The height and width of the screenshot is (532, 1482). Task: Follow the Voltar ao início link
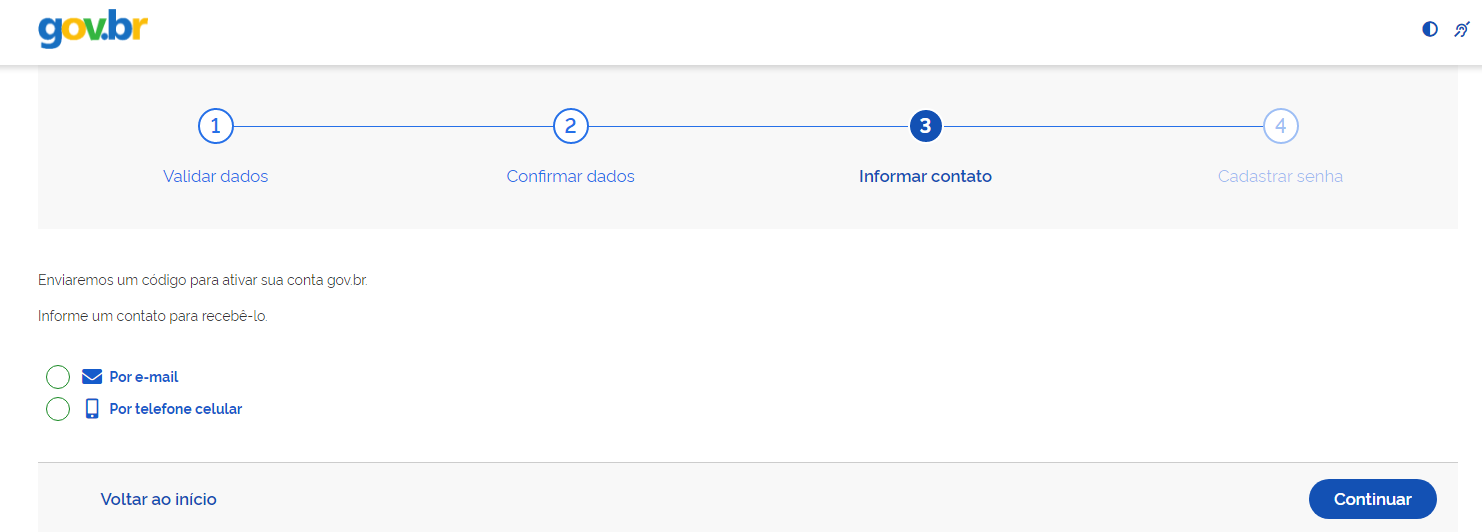(159, 499)
